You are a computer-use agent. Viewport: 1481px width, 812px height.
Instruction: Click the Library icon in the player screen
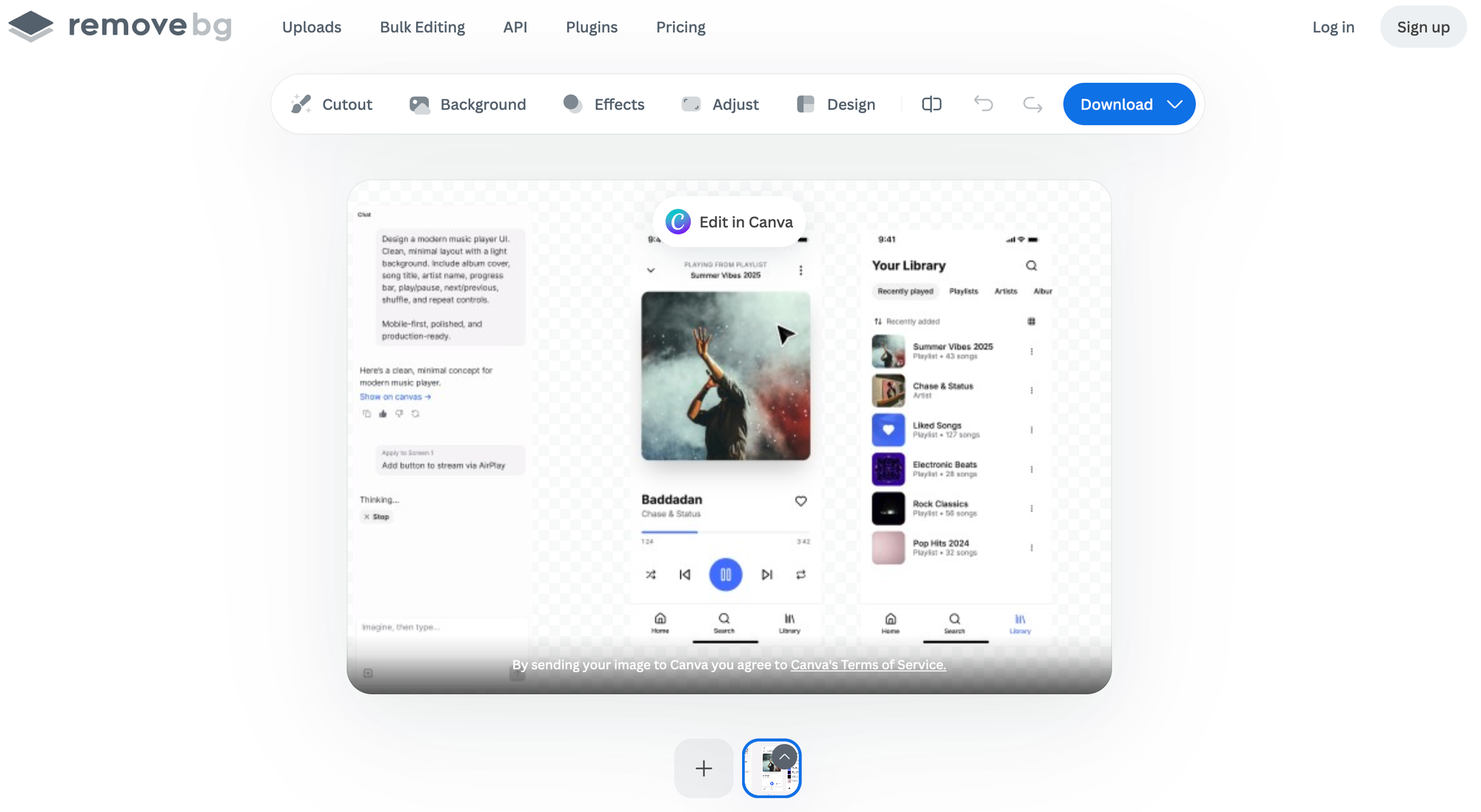789,623
